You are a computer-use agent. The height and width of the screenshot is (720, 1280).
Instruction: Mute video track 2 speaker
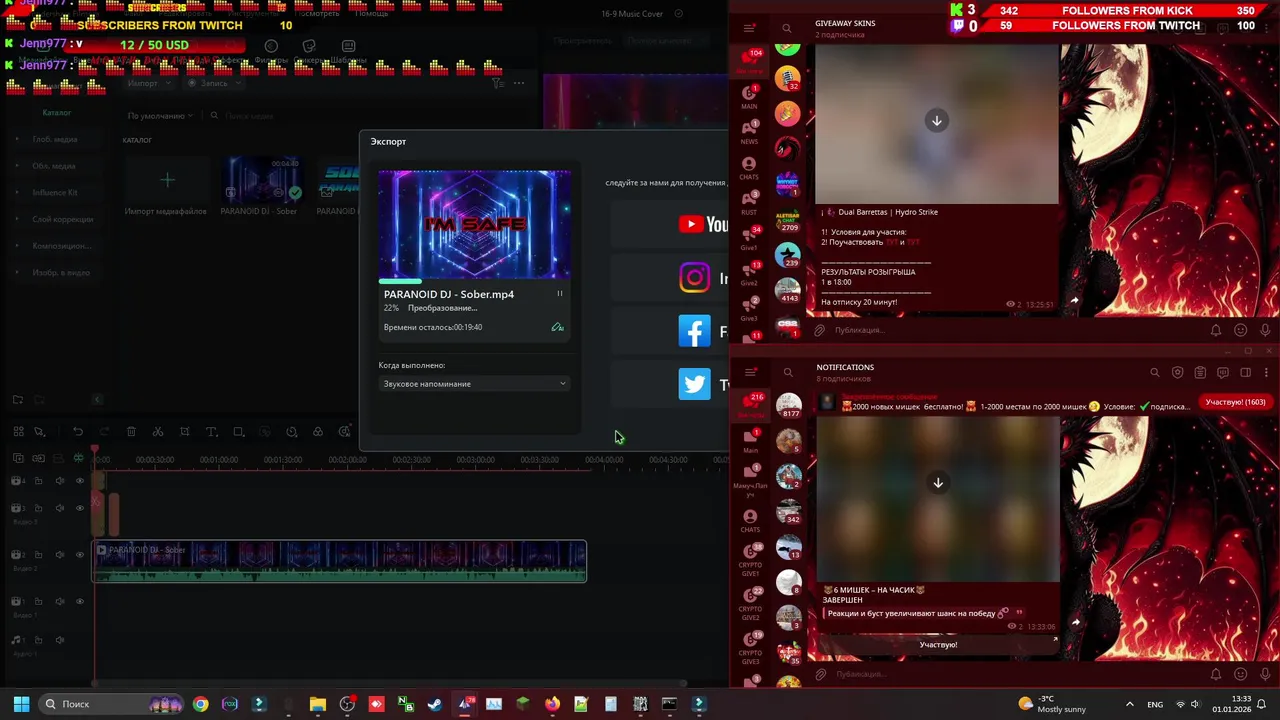60,555
